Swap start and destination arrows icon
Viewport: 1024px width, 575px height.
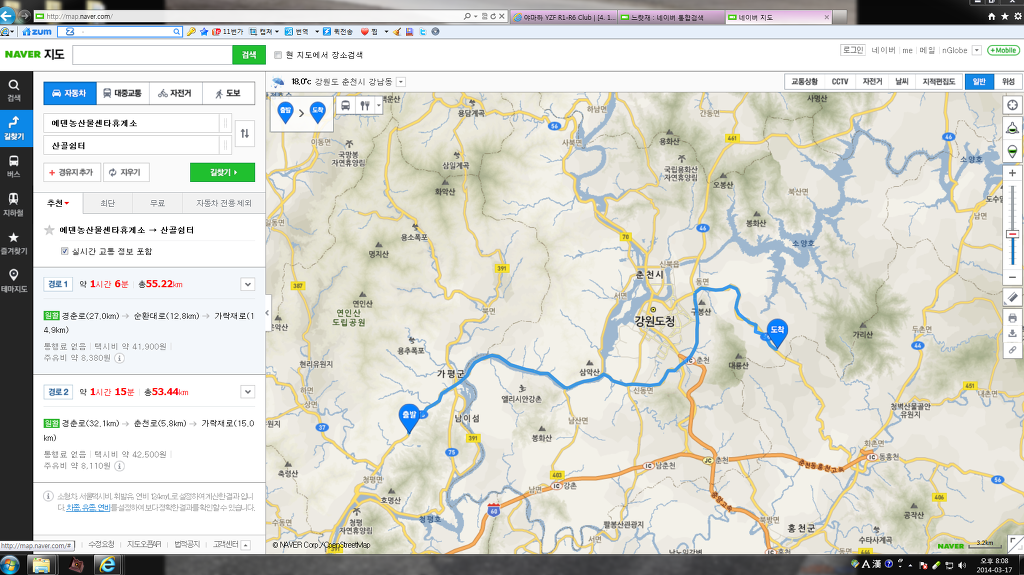tap(244, 133)
